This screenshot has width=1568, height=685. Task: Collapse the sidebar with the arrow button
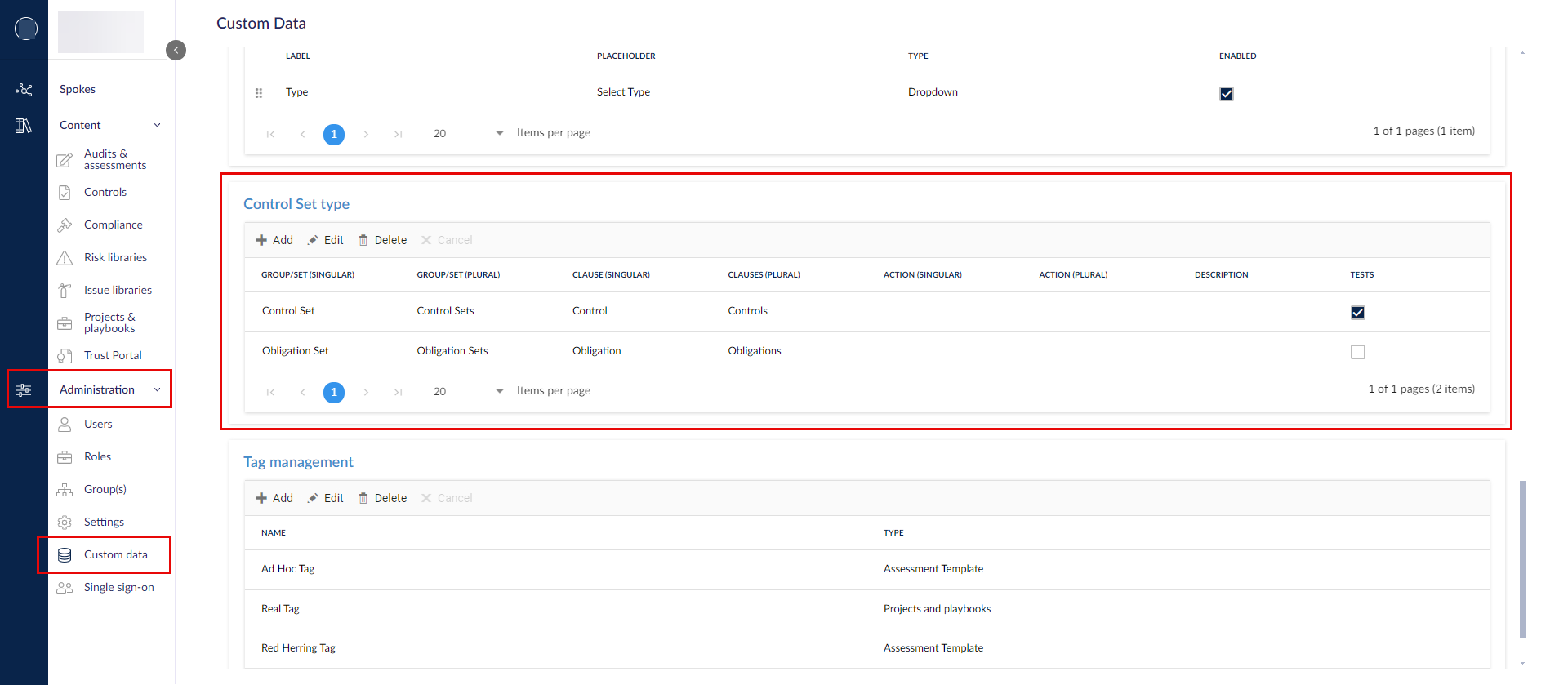176,51
